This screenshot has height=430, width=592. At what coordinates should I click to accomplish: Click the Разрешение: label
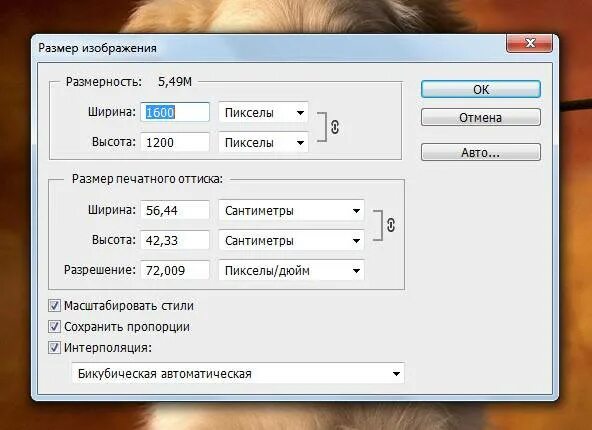tap(100, 270)
